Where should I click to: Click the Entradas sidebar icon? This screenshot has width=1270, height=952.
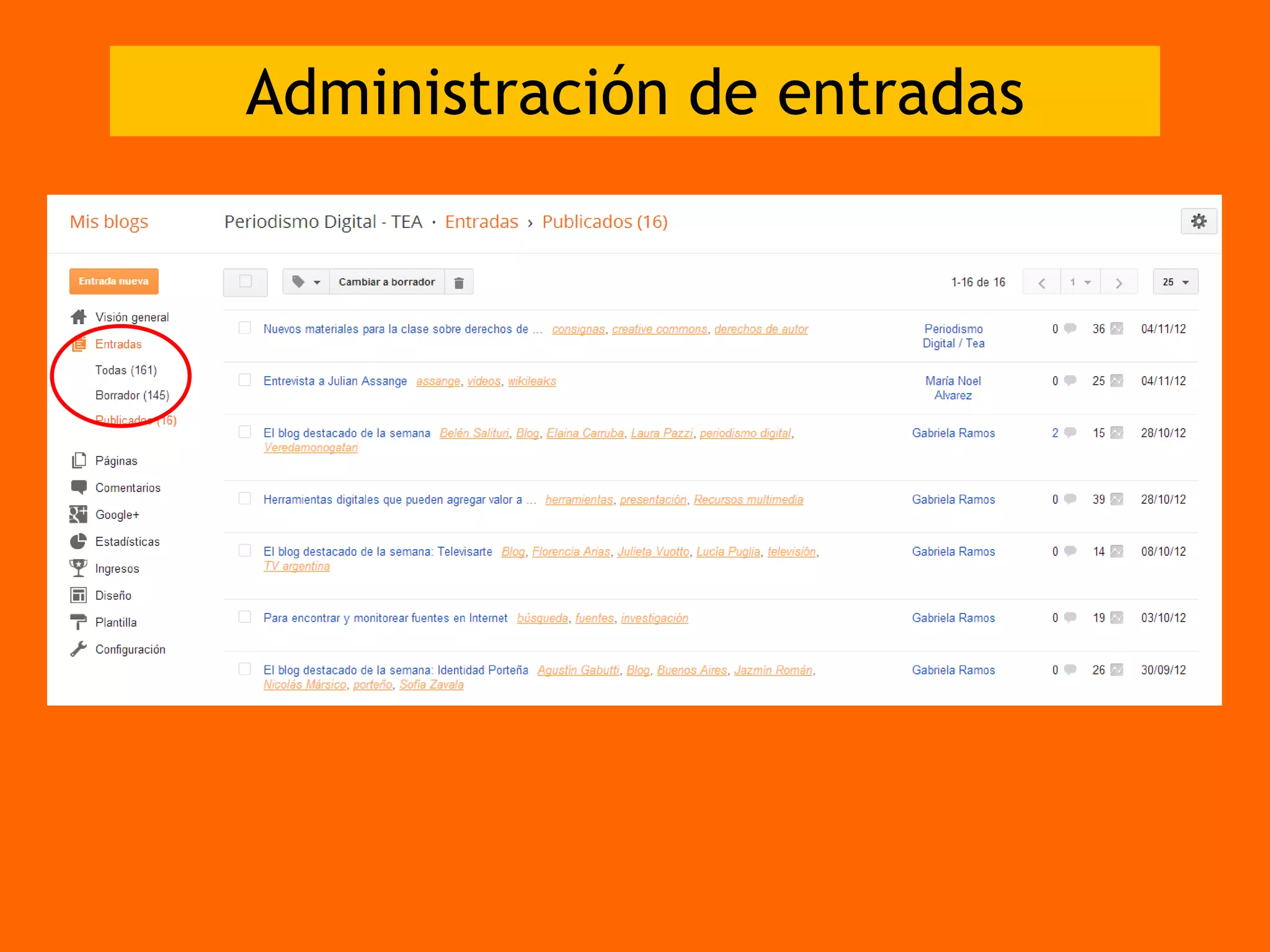pos(79,344)
